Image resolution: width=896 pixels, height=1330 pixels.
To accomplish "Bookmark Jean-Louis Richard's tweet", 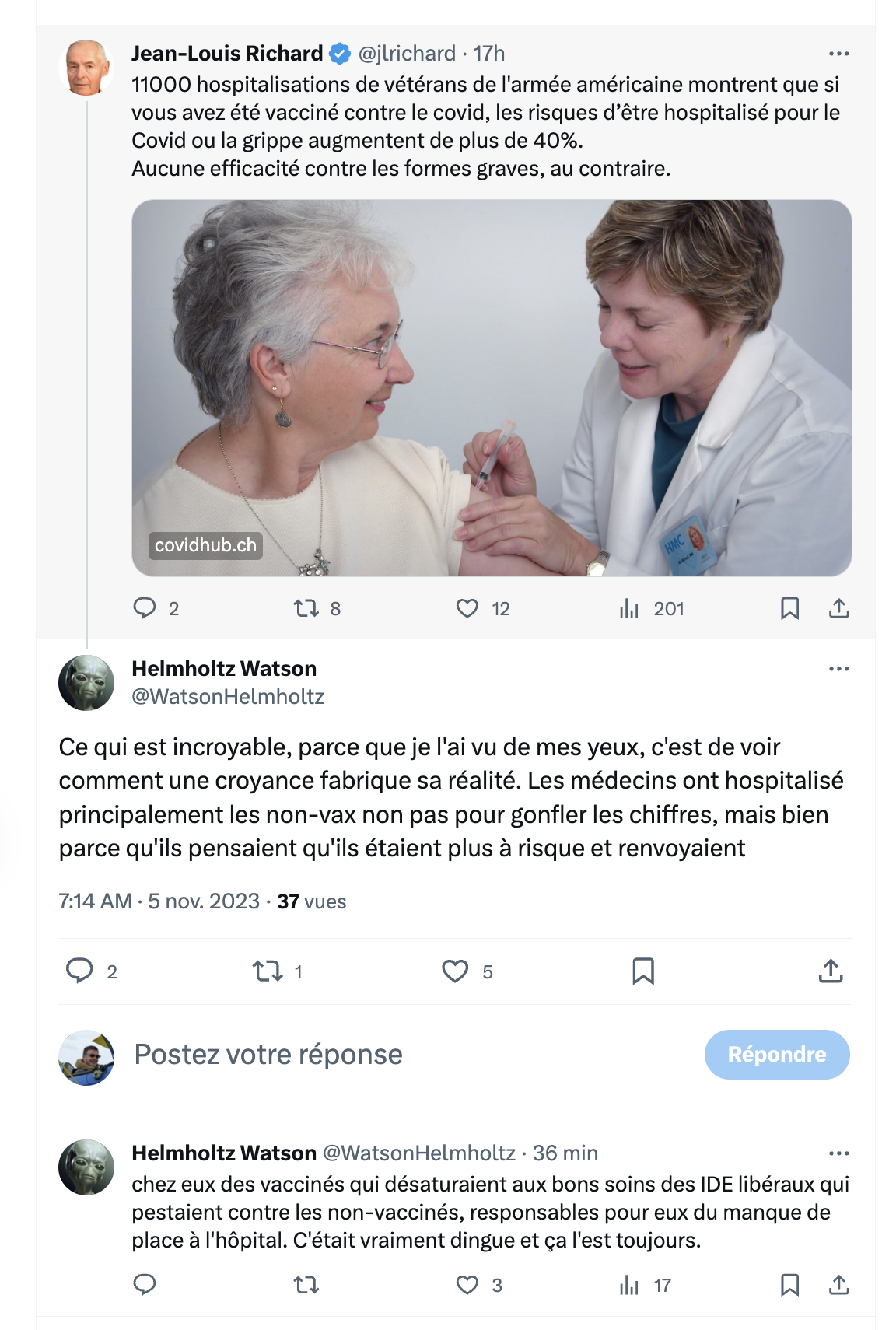I will 789,608.
